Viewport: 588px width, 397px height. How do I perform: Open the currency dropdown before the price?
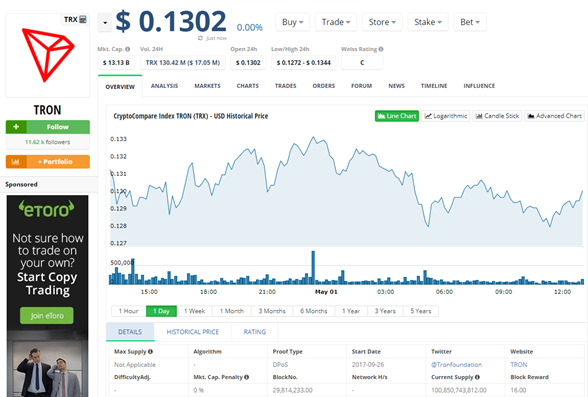(x=105, y=22)
